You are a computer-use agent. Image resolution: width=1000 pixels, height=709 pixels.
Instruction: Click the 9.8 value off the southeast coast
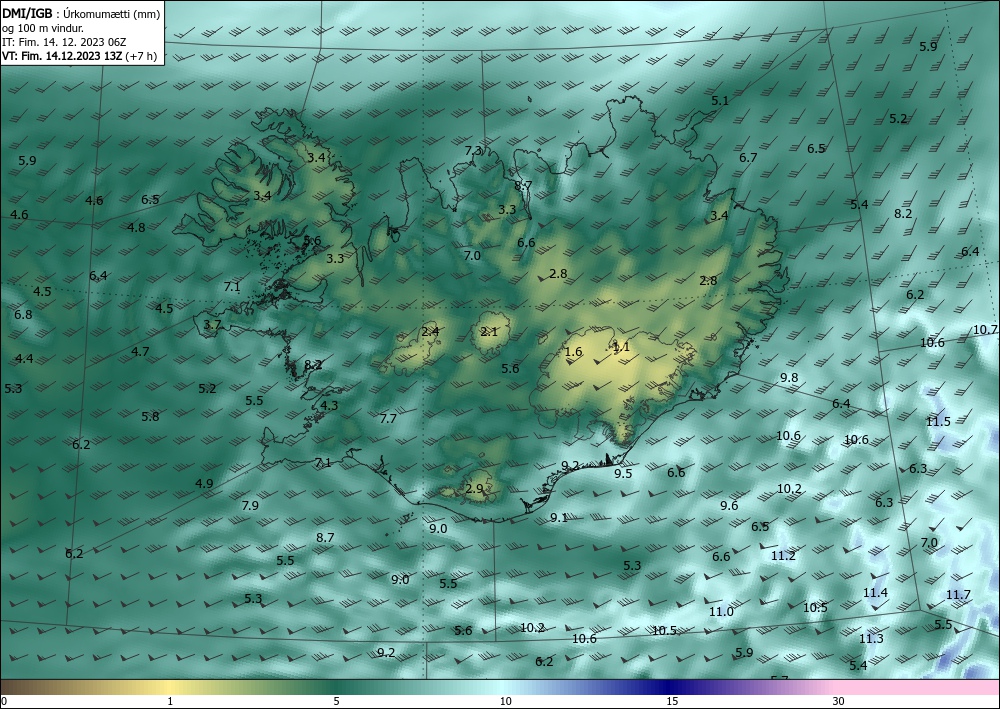(x=789, y=377)
